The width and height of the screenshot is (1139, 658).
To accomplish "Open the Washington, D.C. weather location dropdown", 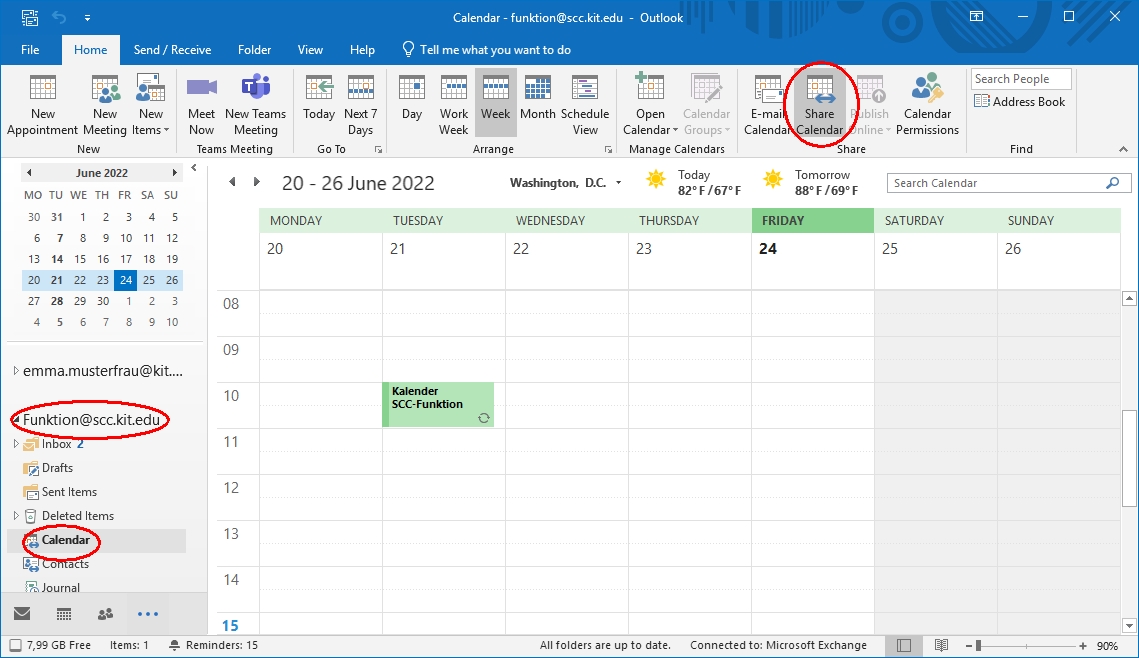I will [x=619, y=183].
